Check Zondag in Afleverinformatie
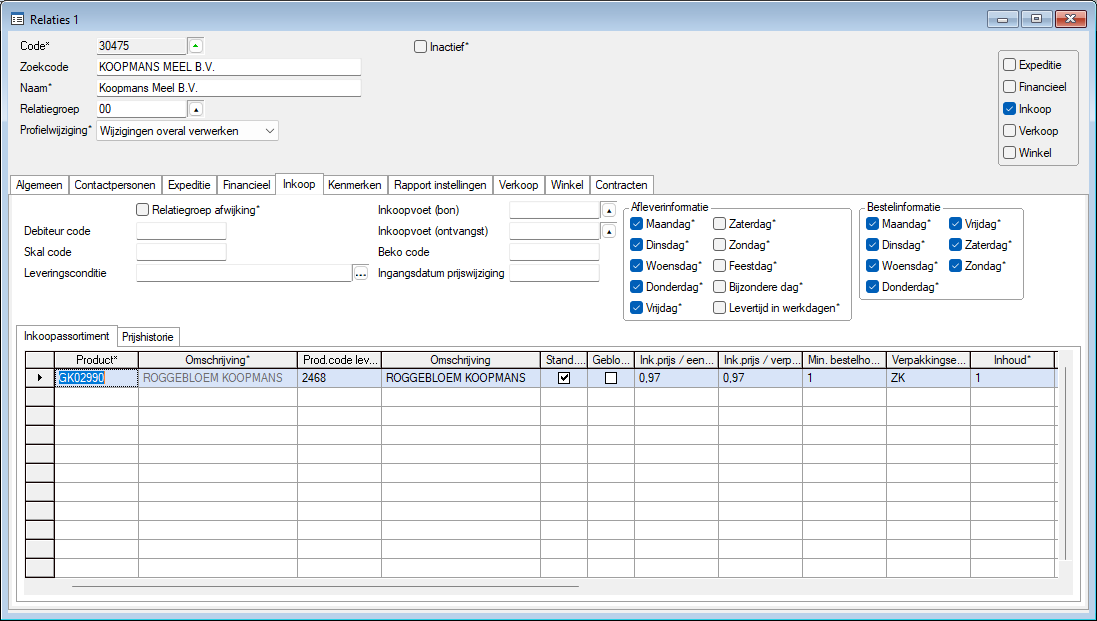 coord(719,245)
